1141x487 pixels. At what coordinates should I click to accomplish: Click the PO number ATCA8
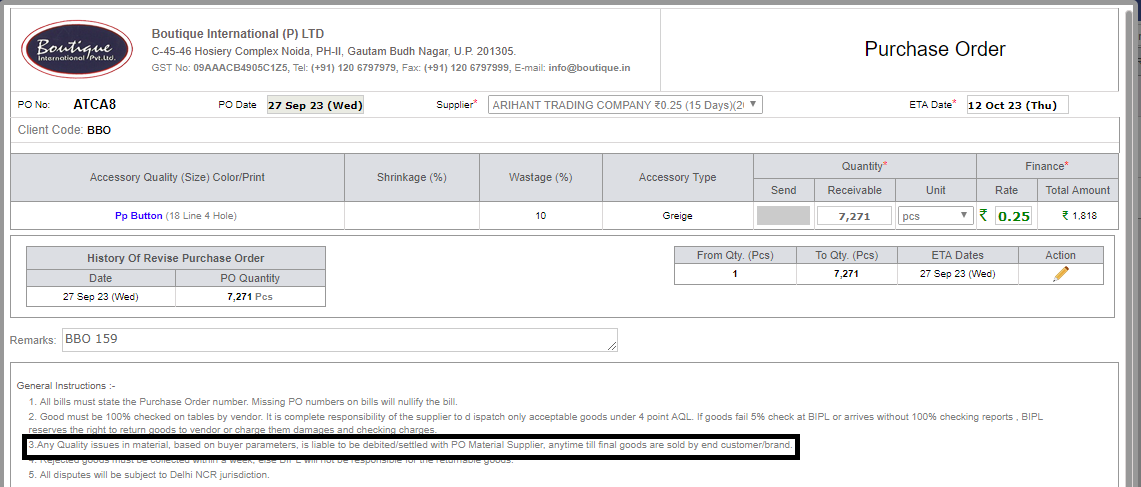tap(95, 104)
